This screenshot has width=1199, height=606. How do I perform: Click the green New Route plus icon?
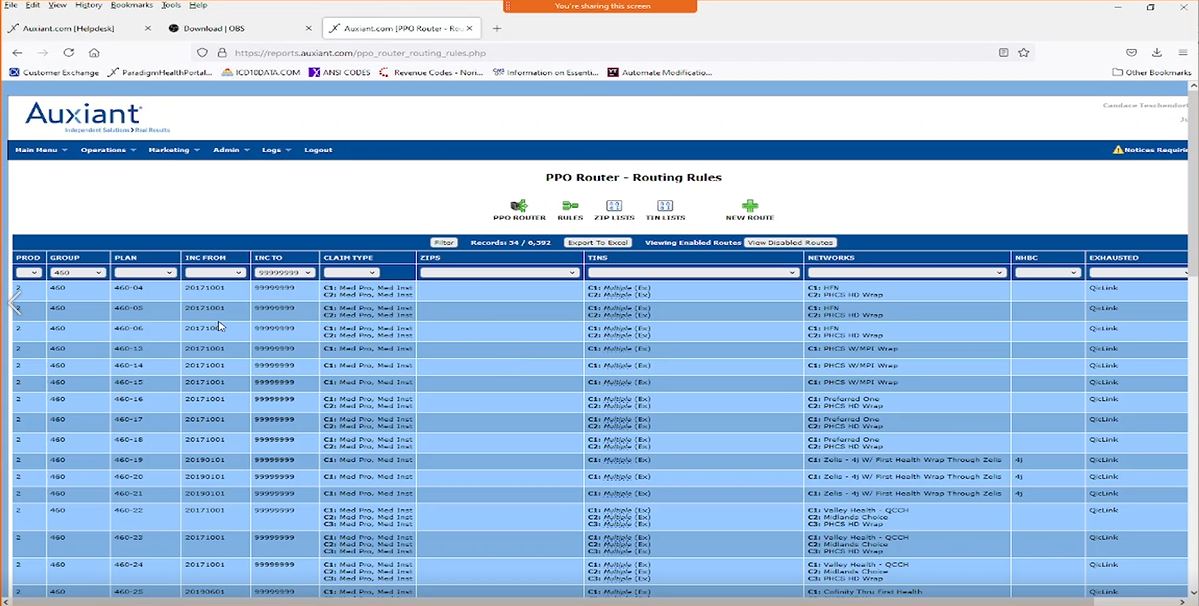[750, 206]
